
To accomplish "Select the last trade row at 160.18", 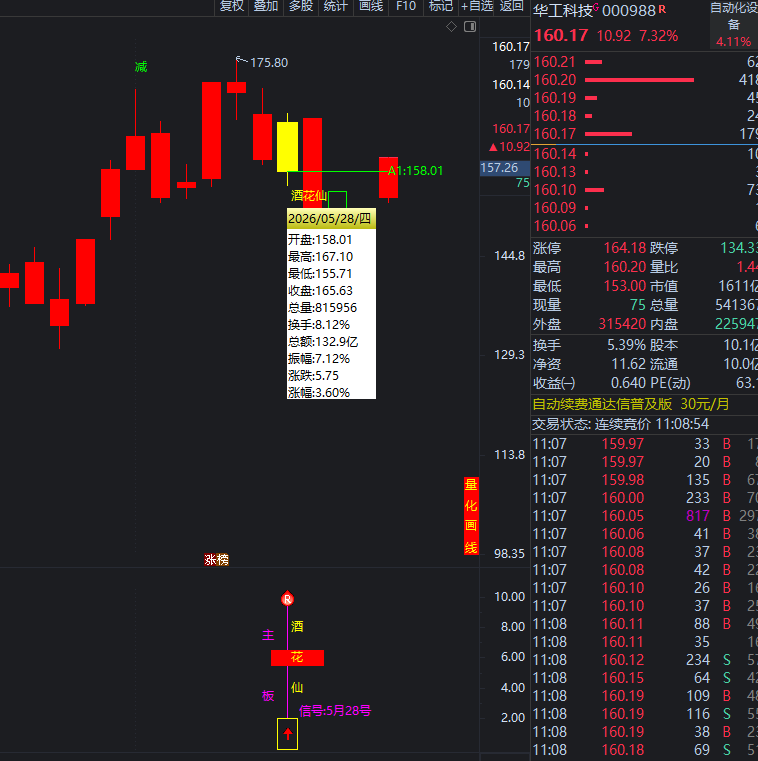I will click(645, 750).
